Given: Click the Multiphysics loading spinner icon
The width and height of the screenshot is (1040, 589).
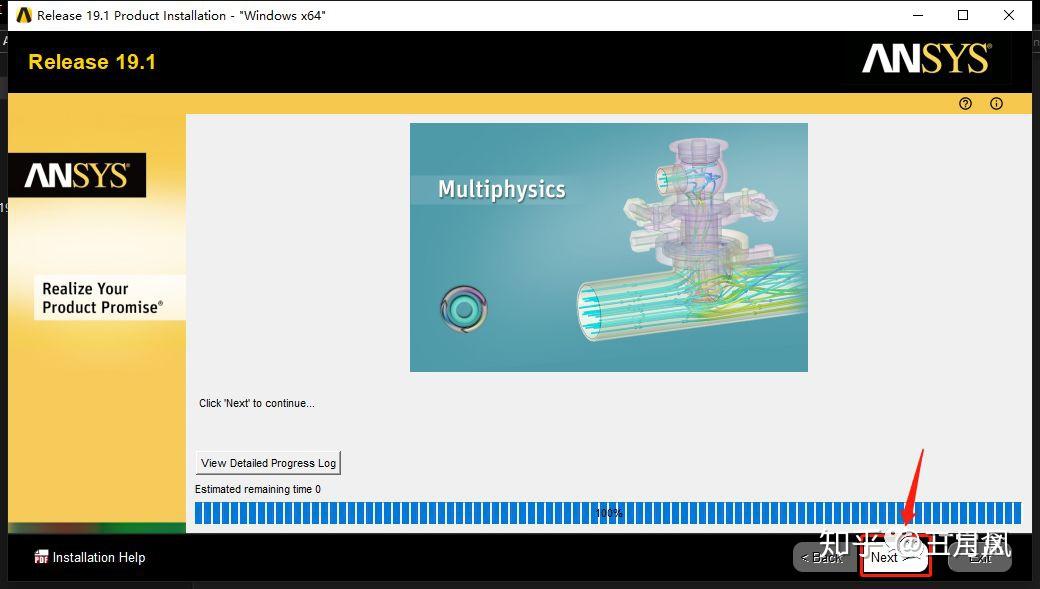Looking at the screenshot, I should [x=465, y=308].
